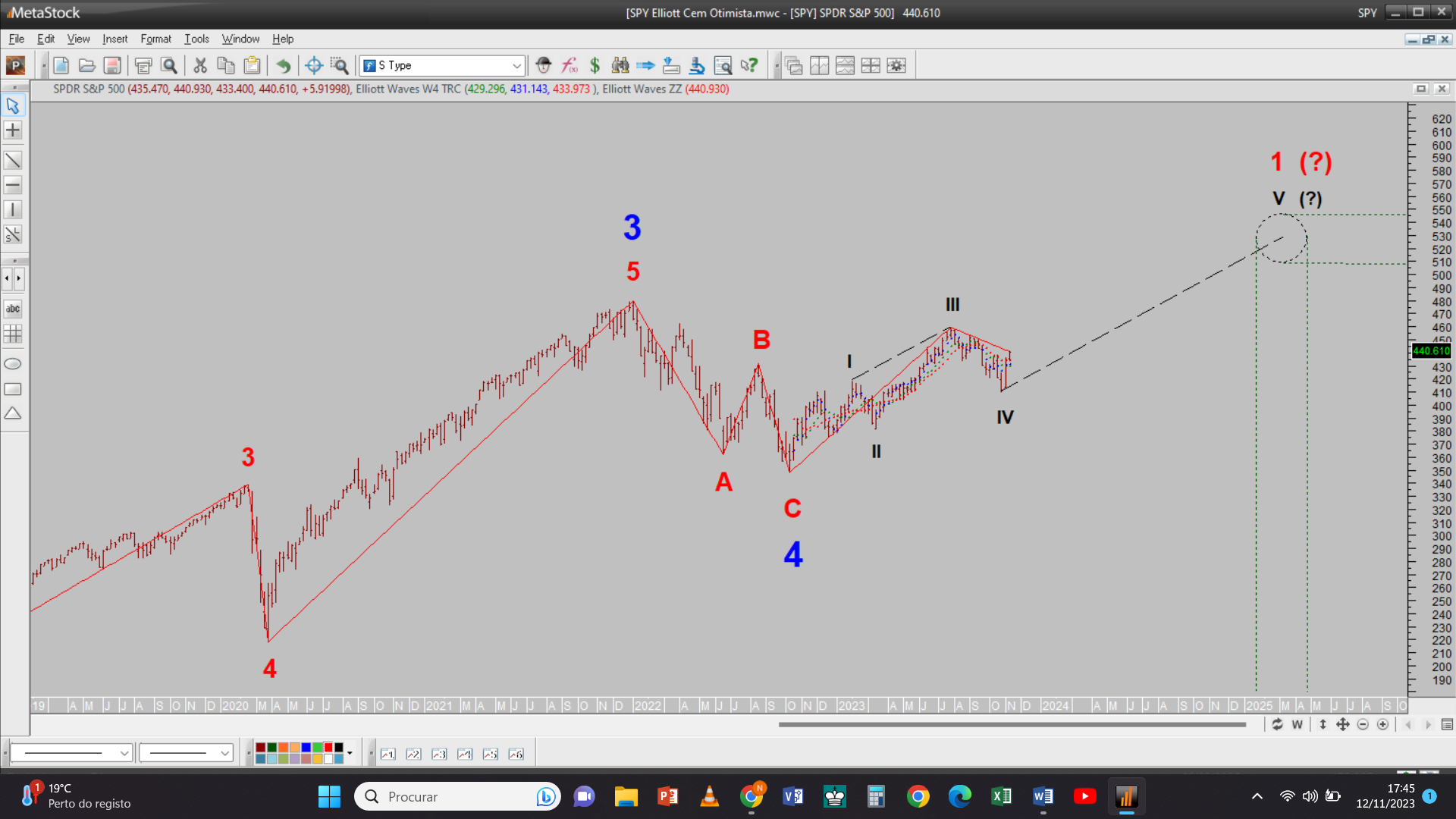The image size is (1456, 819).
Task: Toggle chart template number 3
Action: [x=439, y=754]
